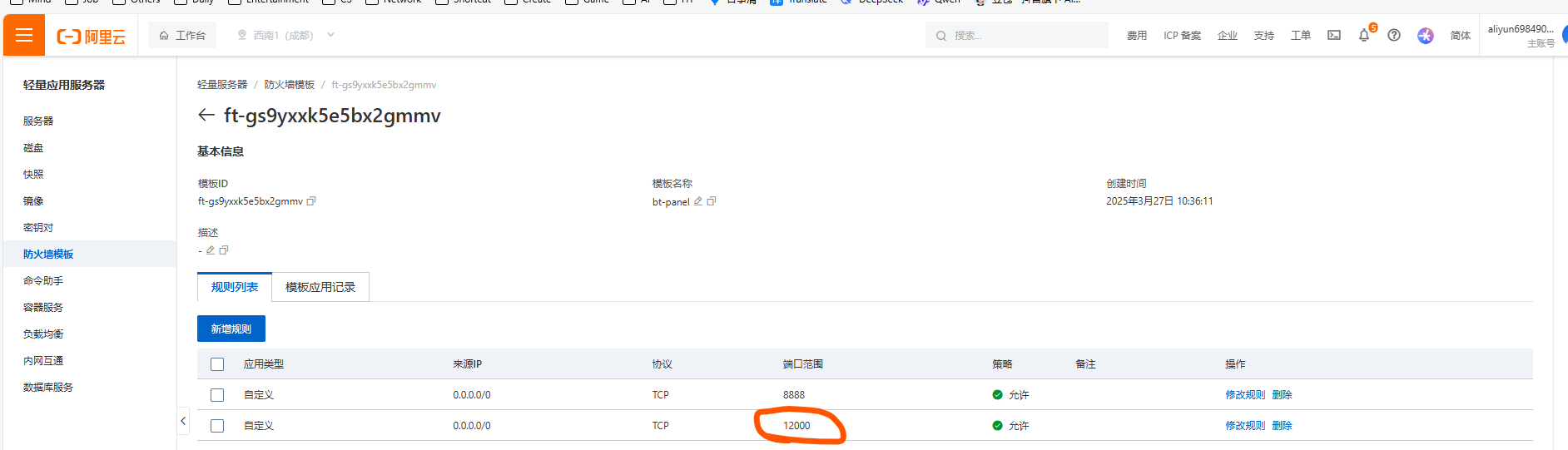The width and height of the screenshot is (1568, 450).
Task: Click 删除 for port 12000 rule
Action: [x=1283, y=426]
